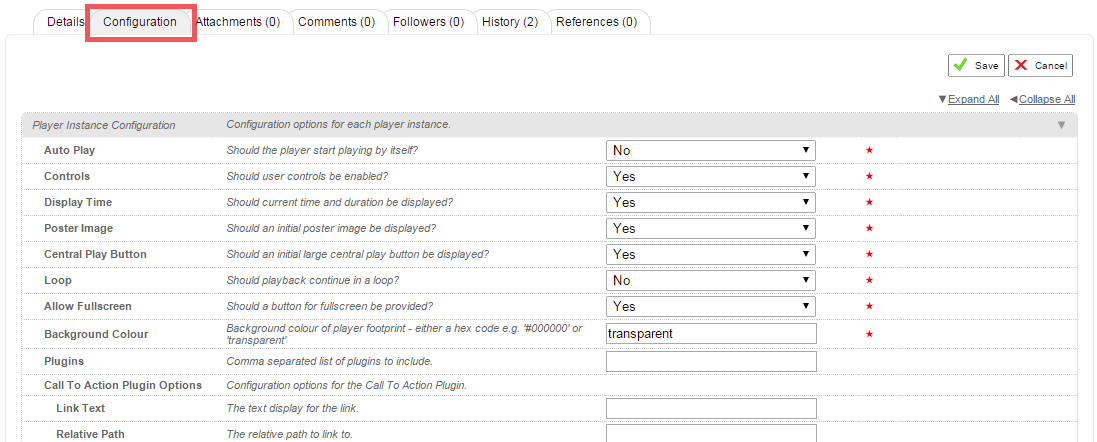Screen dimensions: 1097x442
Task: Expand All configuration sections
Action: [x=973, y=99]
